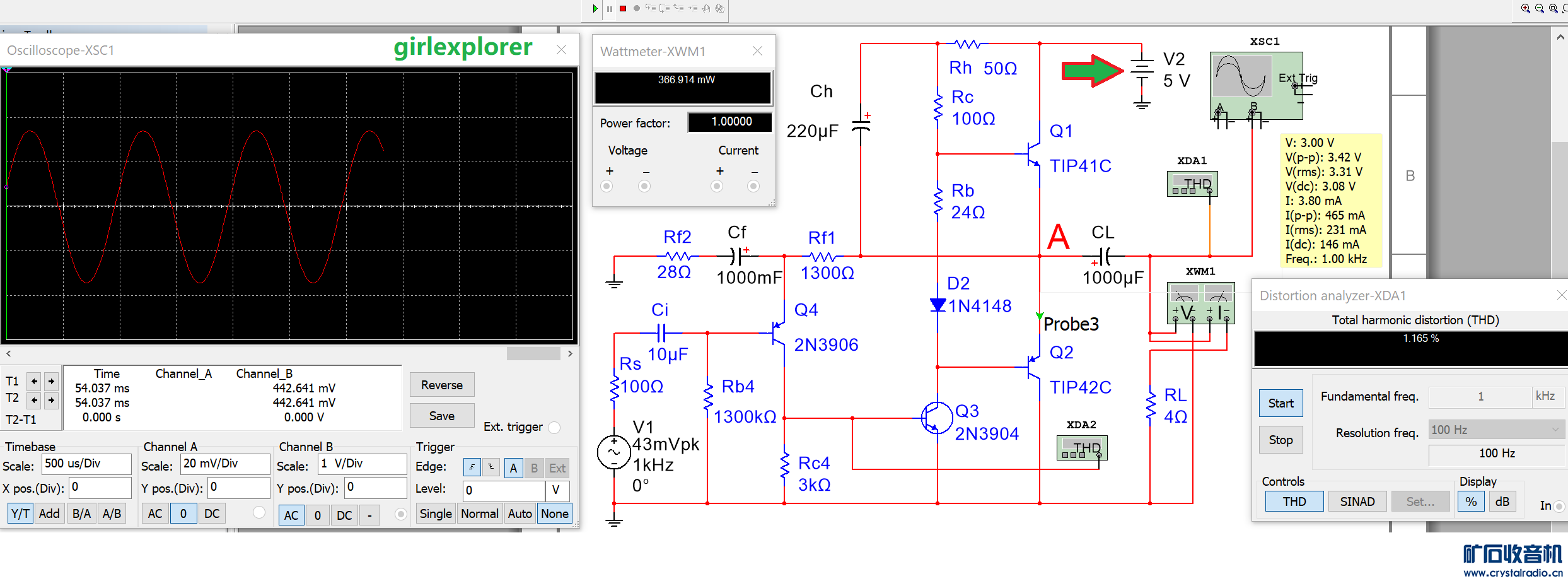Select the B/A timebase display mode

coord(81,514)
